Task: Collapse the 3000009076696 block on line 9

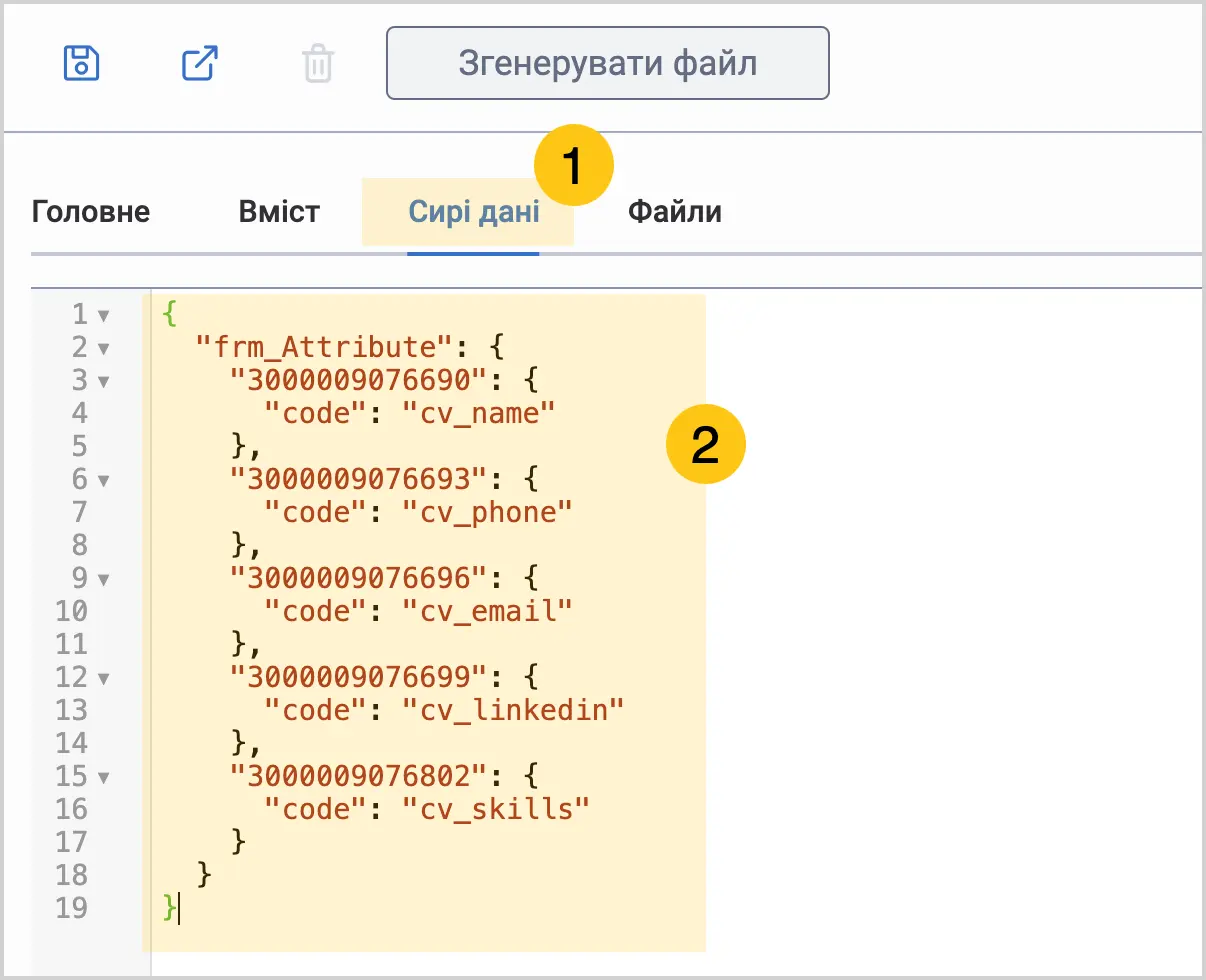Action: coord(103,578)
